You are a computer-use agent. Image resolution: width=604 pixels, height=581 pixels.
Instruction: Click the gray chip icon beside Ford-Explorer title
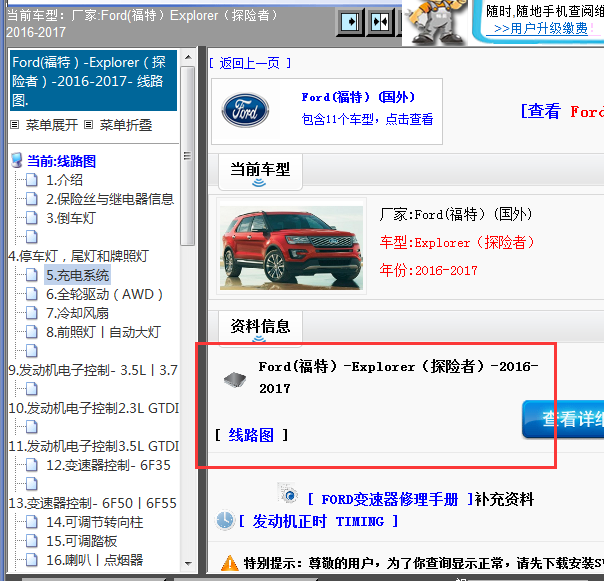click(235, 379)
